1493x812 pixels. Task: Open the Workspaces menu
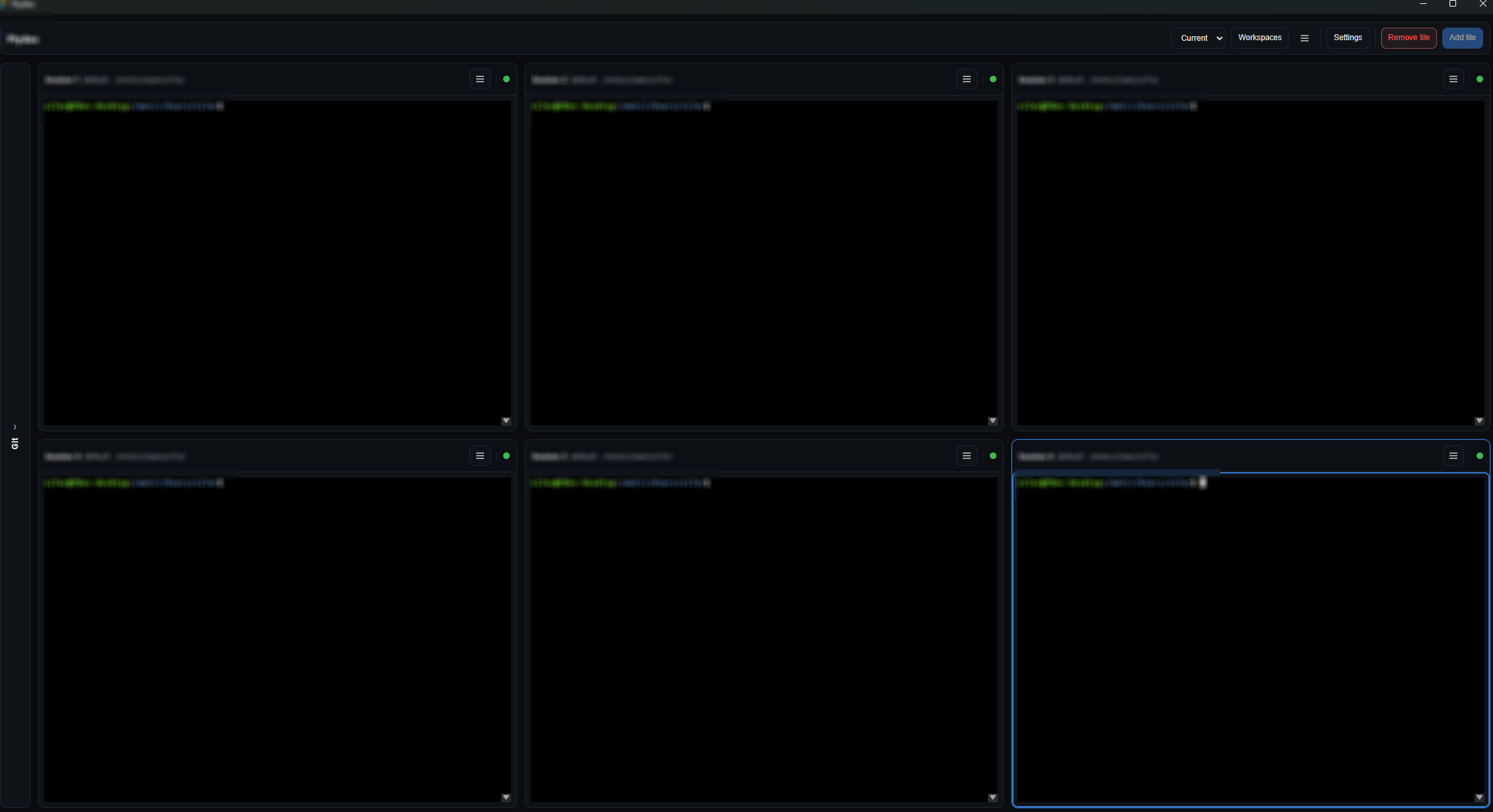(x=1259, y=38)
